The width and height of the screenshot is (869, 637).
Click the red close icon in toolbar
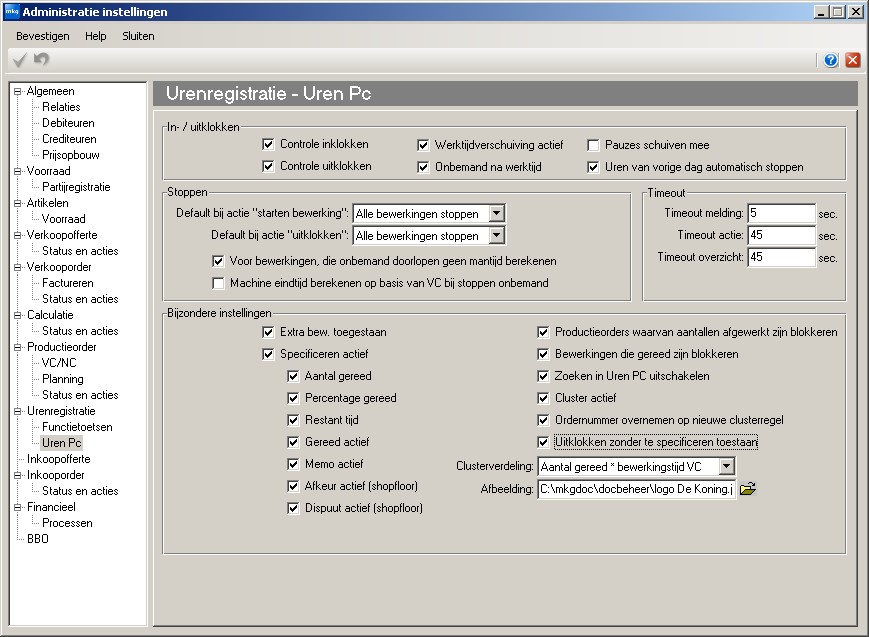coord(852,60)
